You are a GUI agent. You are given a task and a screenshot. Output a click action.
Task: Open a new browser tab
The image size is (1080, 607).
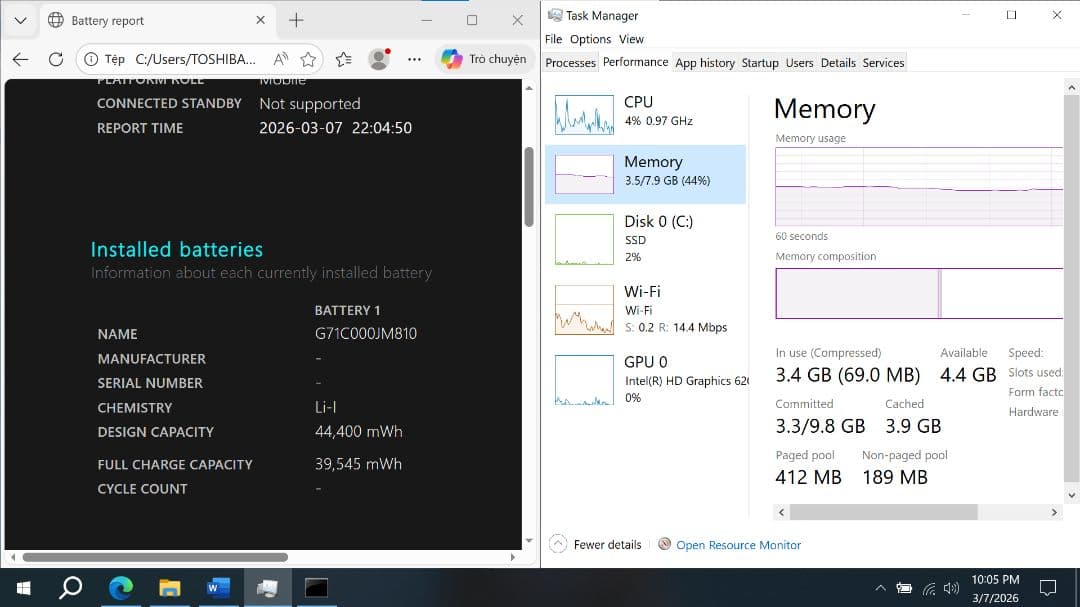pyautogui.click(x=296, y=20)
